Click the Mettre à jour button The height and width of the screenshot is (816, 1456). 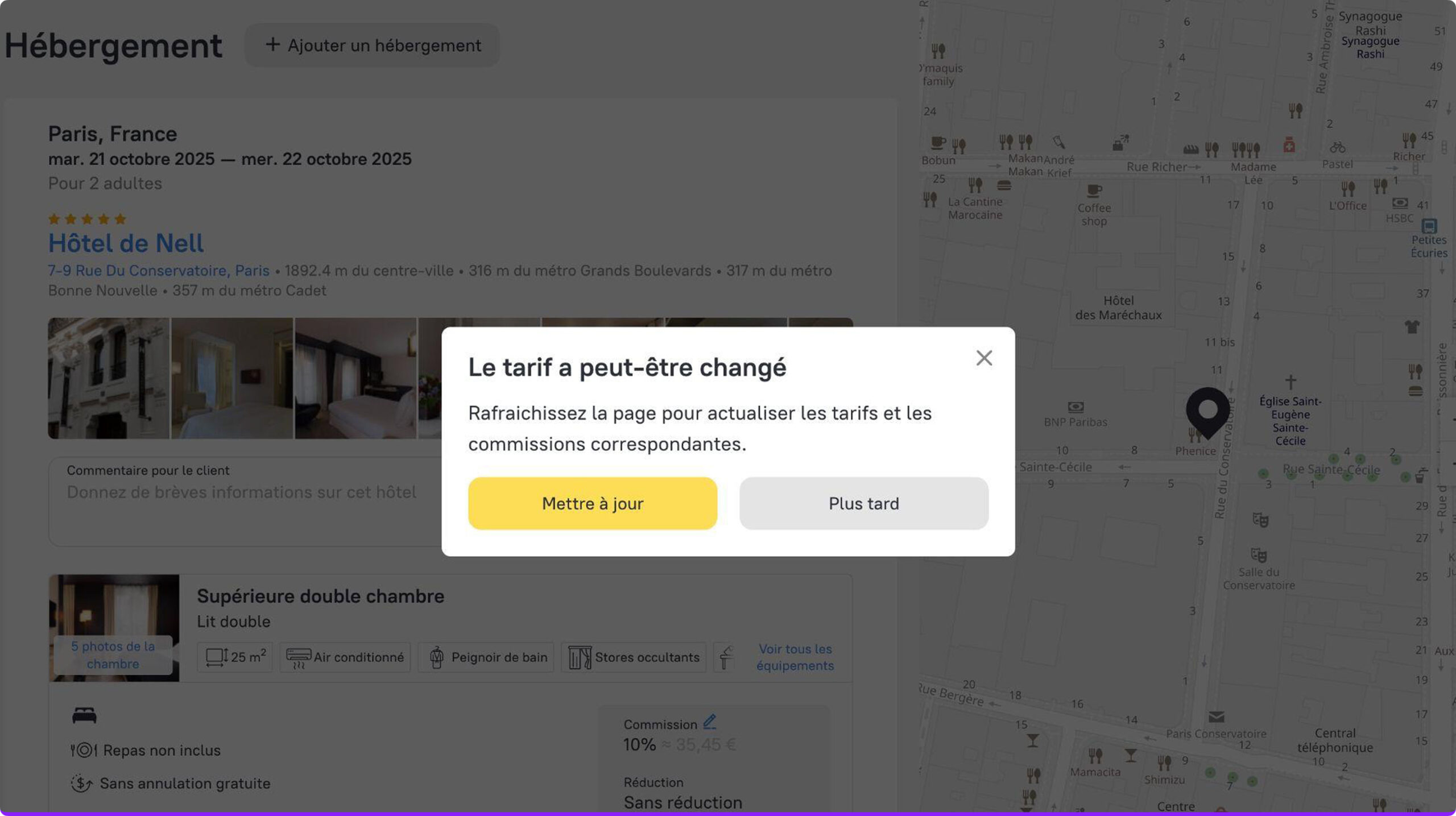point(592,503)
